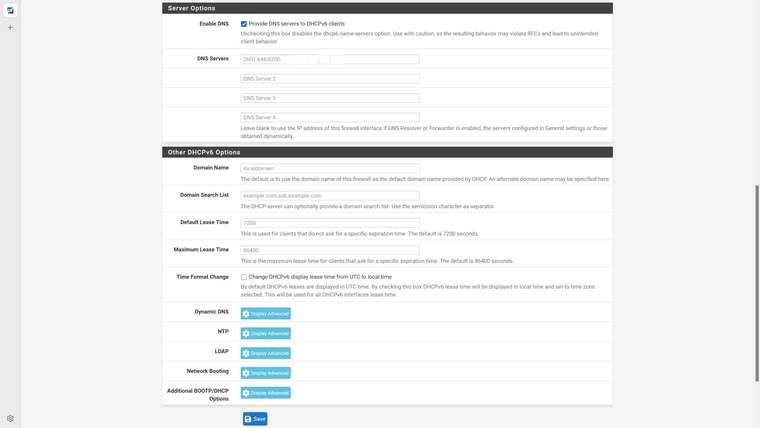Click the active tab icon in left sidebar
The image size is (760, 428).
(x=11, y=11)
